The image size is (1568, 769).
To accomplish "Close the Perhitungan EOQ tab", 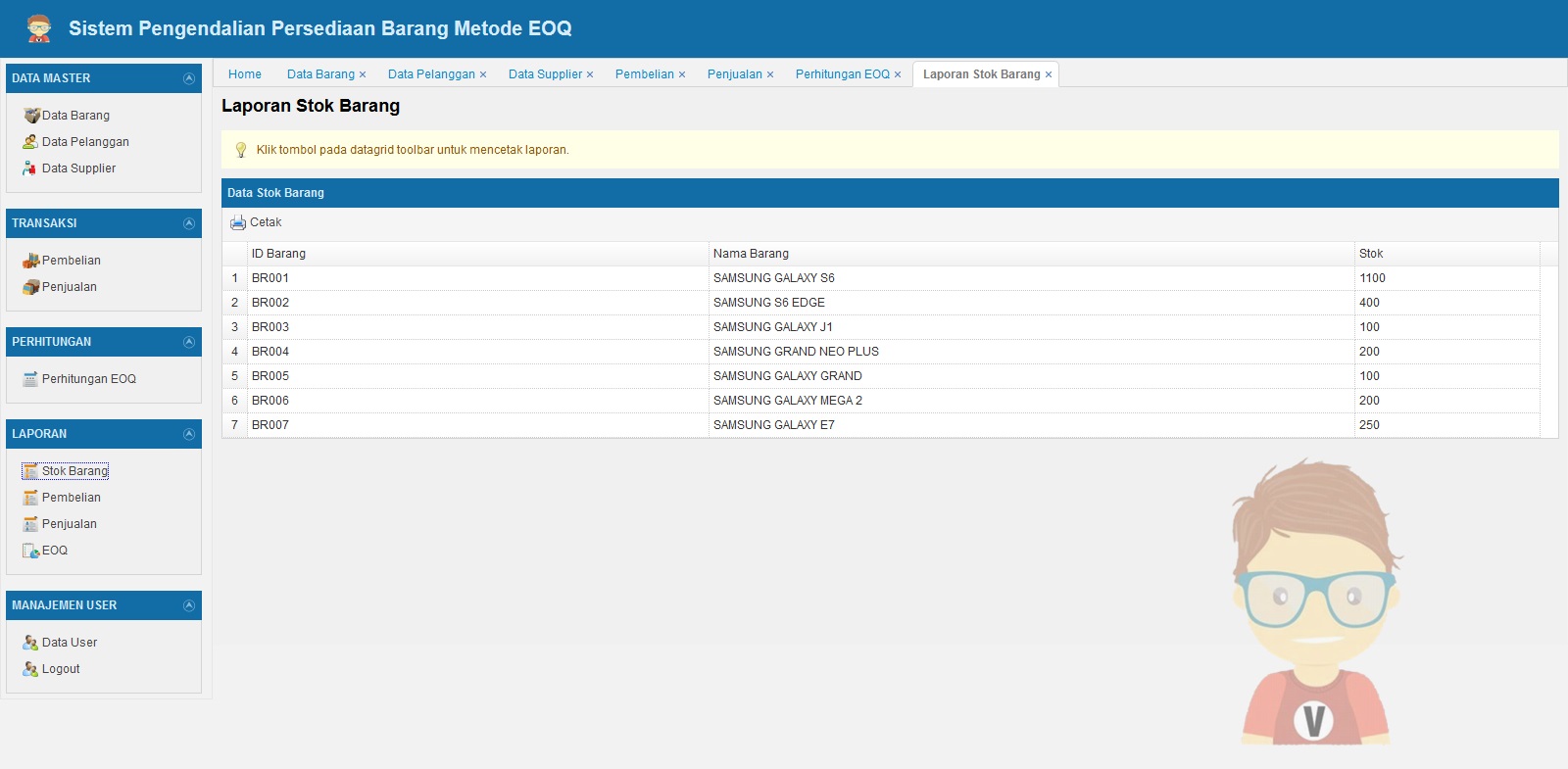I will tap(898, 75).
